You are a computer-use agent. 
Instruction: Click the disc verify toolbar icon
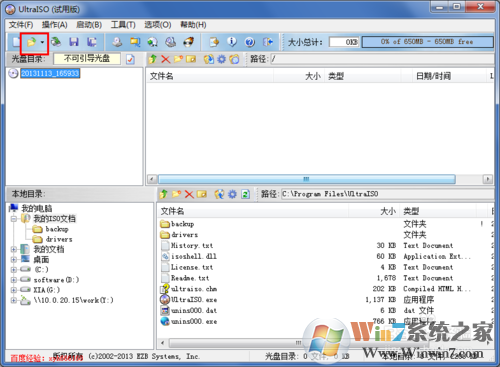171,42
